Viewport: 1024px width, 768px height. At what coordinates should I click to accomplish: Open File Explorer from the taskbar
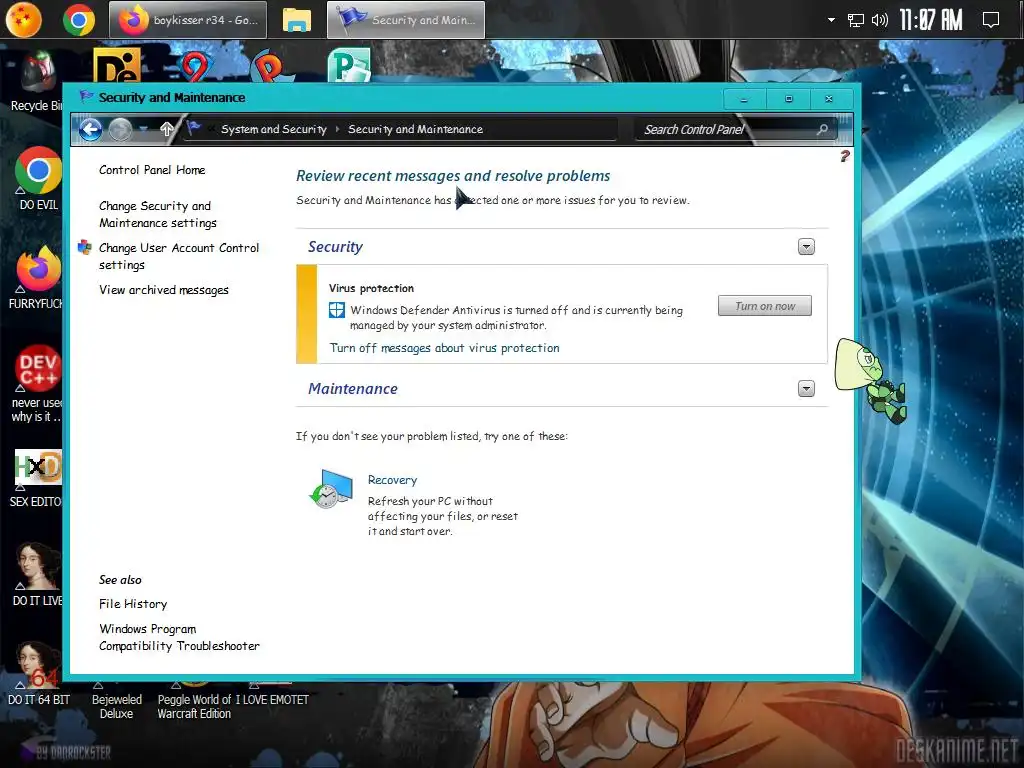[296, 20]
